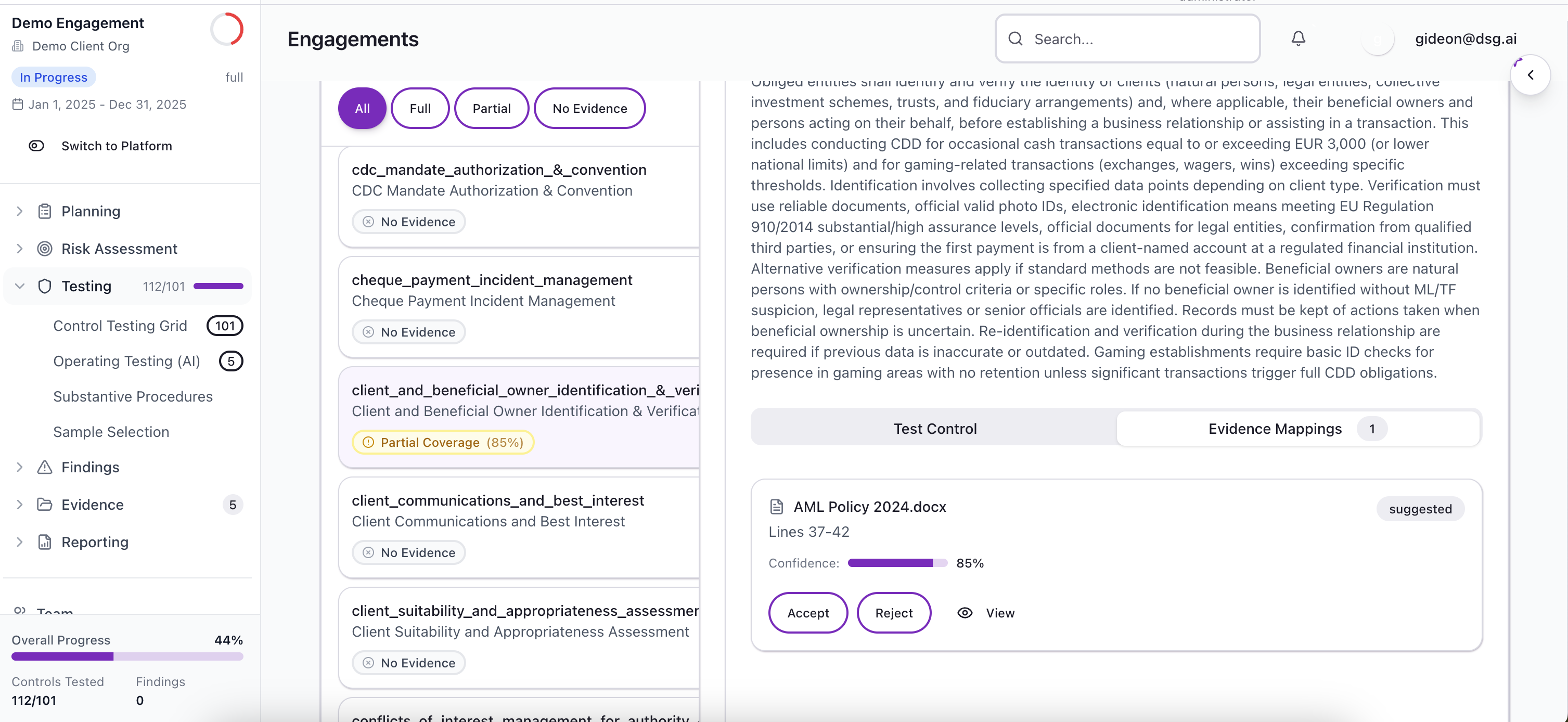Screen dimensions: 1568x722
Task: Expand the Evidence section chevron
Action: coord(19,504)
